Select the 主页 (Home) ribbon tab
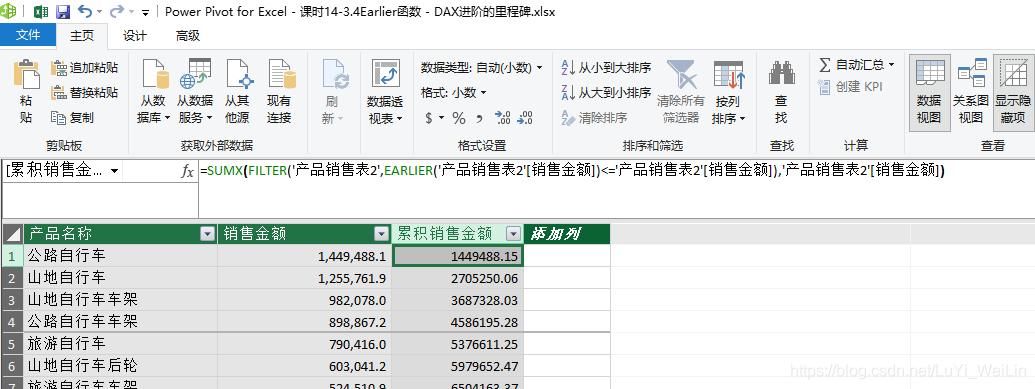This screenshot has width=1035, height=389. (82, 36)
